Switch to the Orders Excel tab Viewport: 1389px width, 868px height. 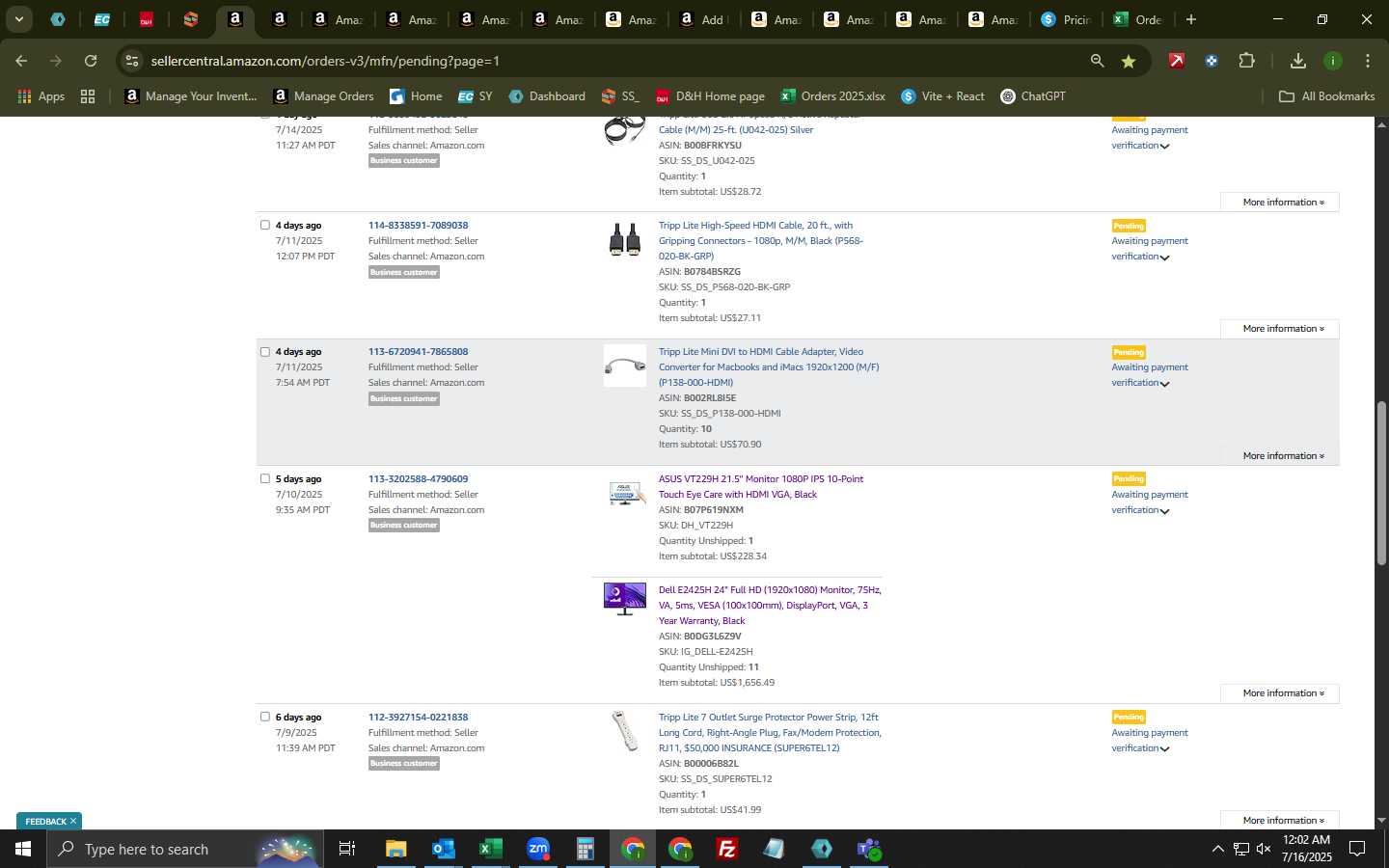coord(1138,19)
